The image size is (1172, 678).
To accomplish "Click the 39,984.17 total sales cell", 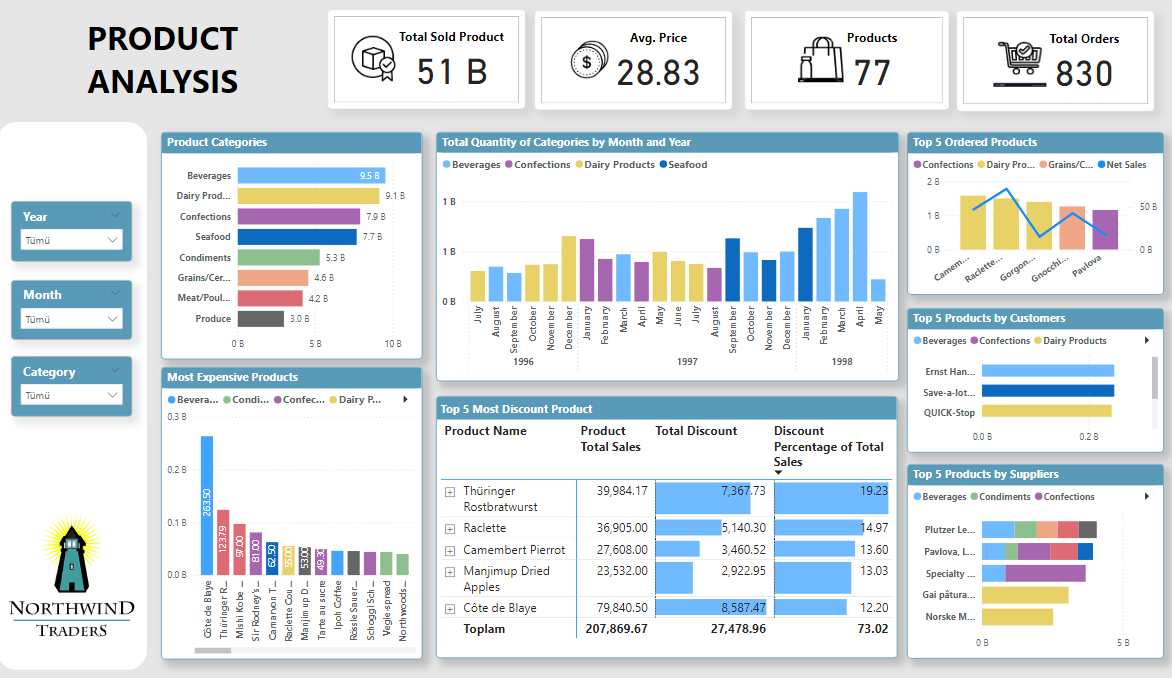I will (622, 491).
